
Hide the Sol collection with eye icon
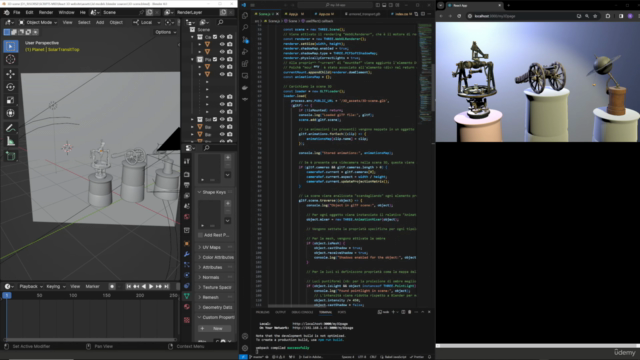coord(222,120)
